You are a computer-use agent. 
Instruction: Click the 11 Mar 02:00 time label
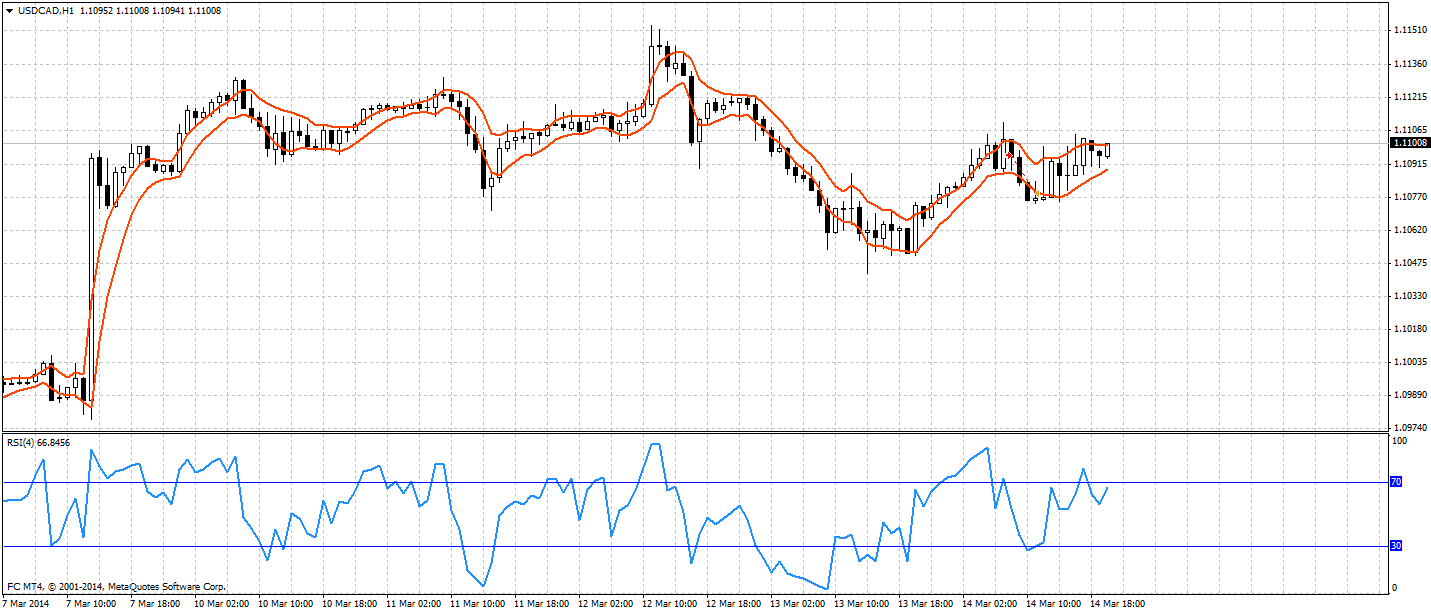[414, 604]
